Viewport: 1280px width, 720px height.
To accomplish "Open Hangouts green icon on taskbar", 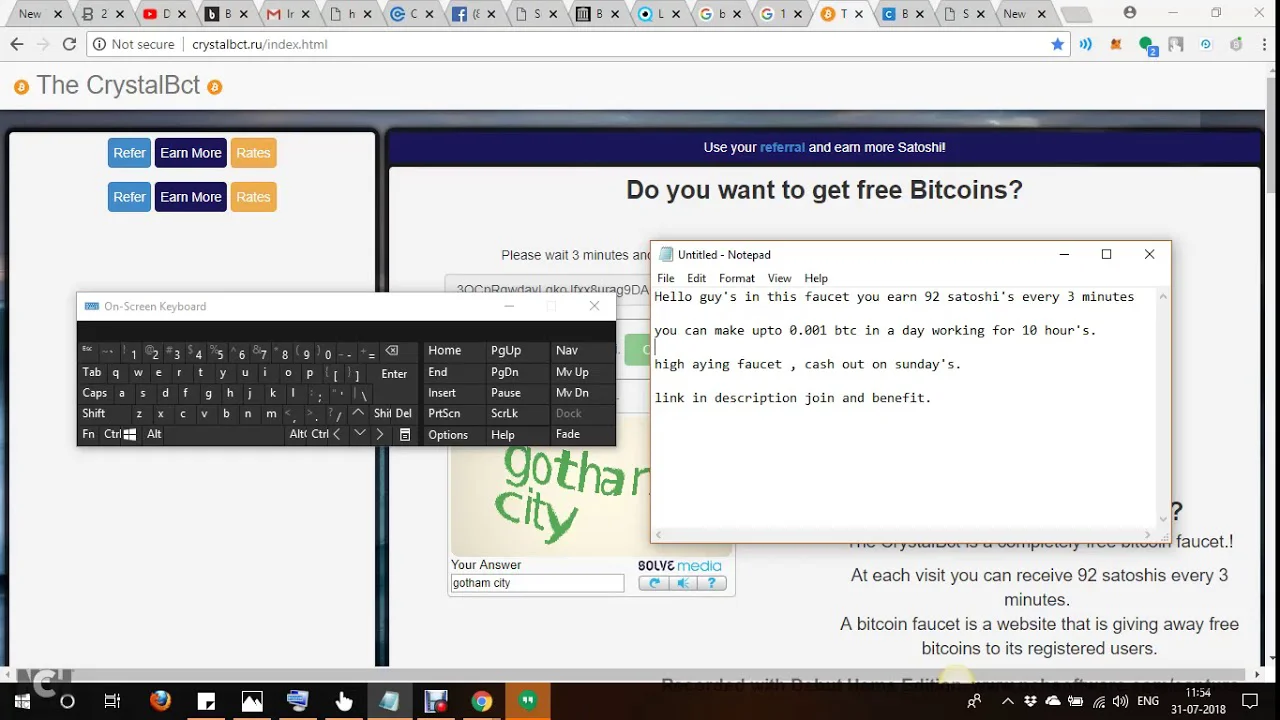I will 528,702.
